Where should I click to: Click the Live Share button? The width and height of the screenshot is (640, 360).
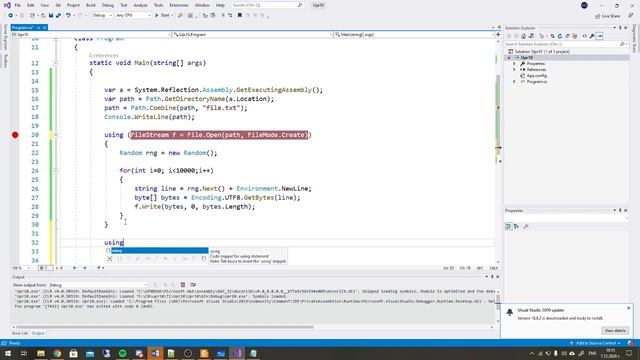pyautogui.click(x=607, y=16)
